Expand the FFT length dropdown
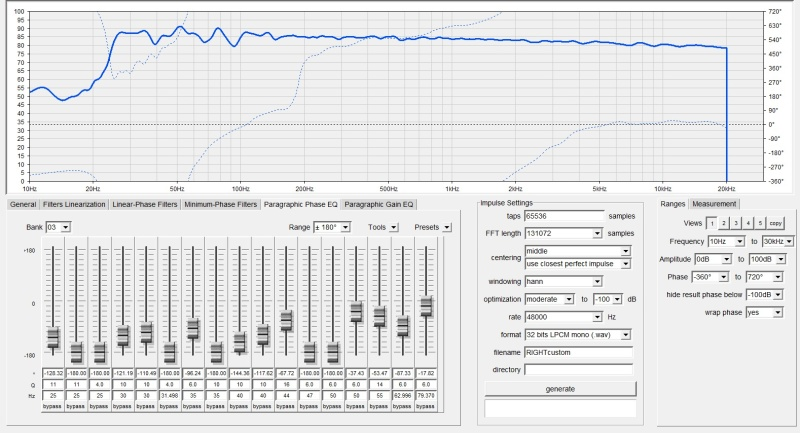The image size is (800, 433). pos(597,233)
